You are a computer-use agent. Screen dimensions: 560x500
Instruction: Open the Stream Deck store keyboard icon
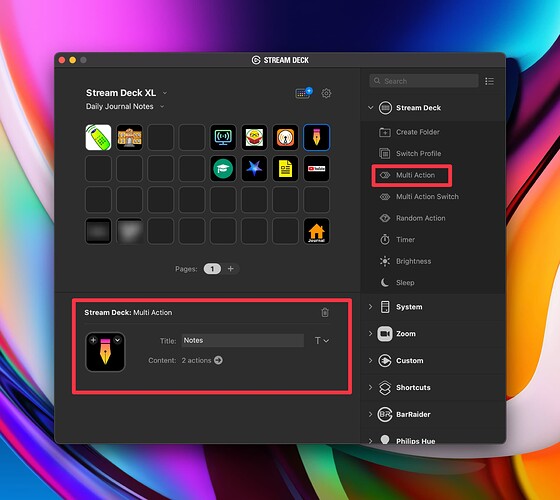303,93
